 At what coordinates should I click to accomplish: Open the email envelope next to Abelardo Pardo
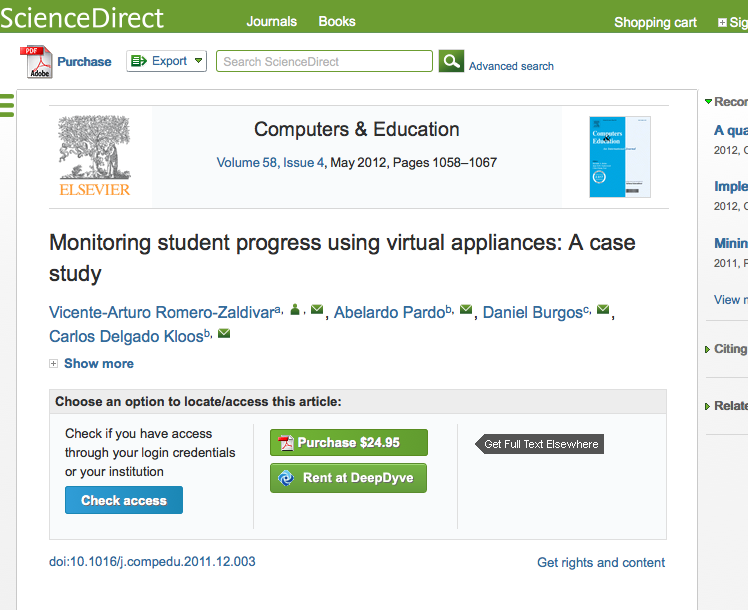(466, 311)
